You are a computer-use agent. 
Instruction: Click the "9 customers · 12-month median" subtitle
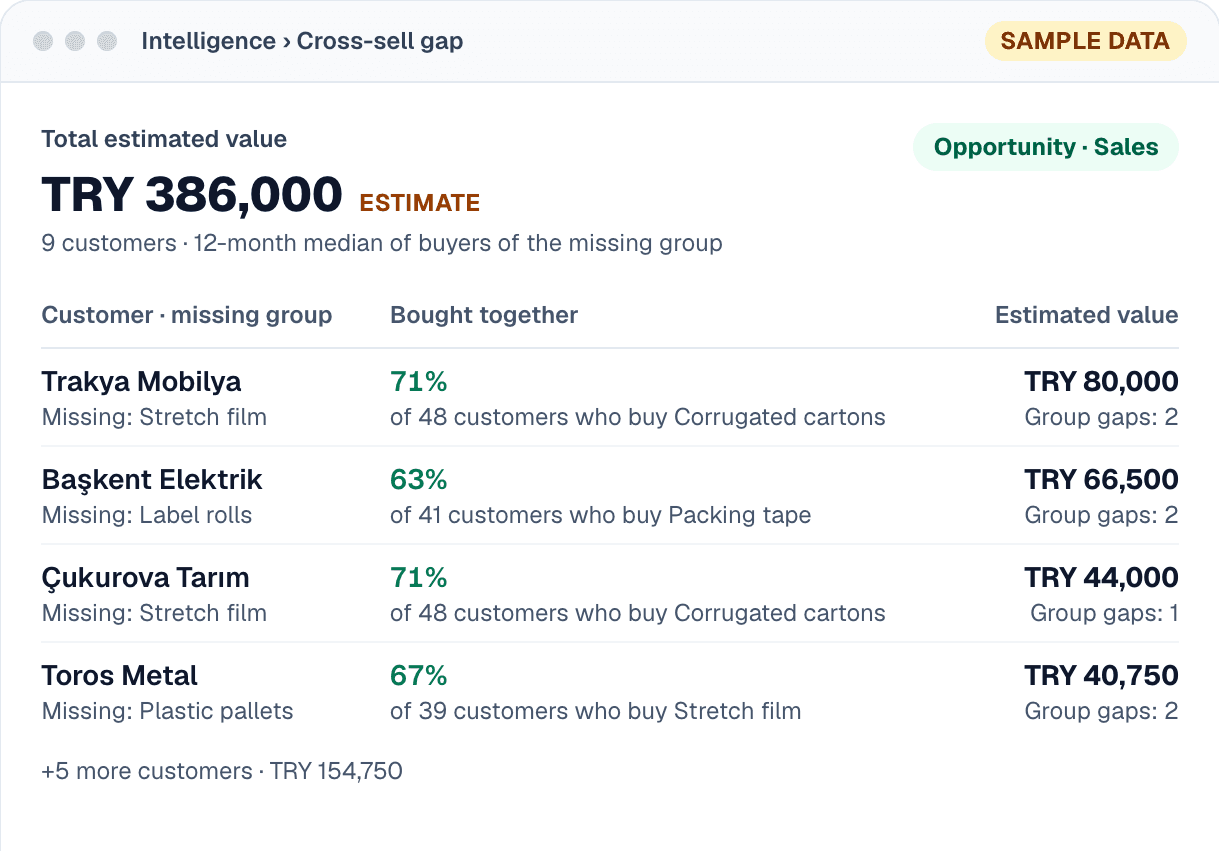382,243
